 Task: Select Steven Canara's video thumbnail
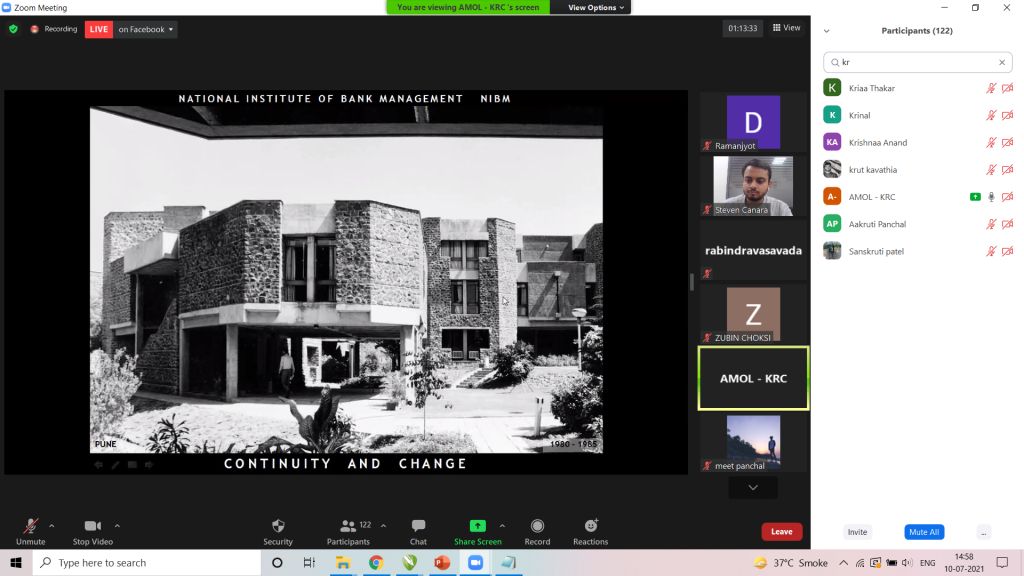pyautogui.click(x=753, y=186)
